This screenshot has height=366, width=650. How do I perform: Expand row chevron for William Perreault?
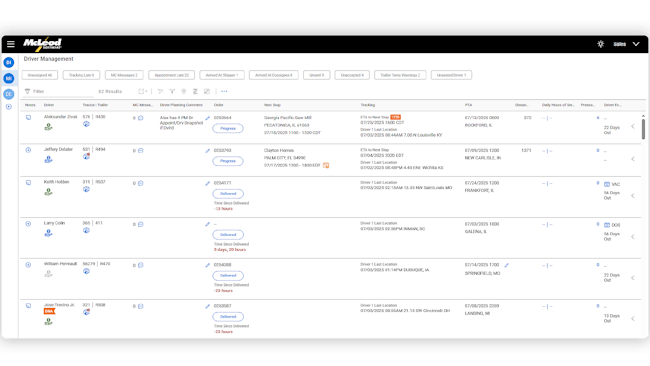633,278
